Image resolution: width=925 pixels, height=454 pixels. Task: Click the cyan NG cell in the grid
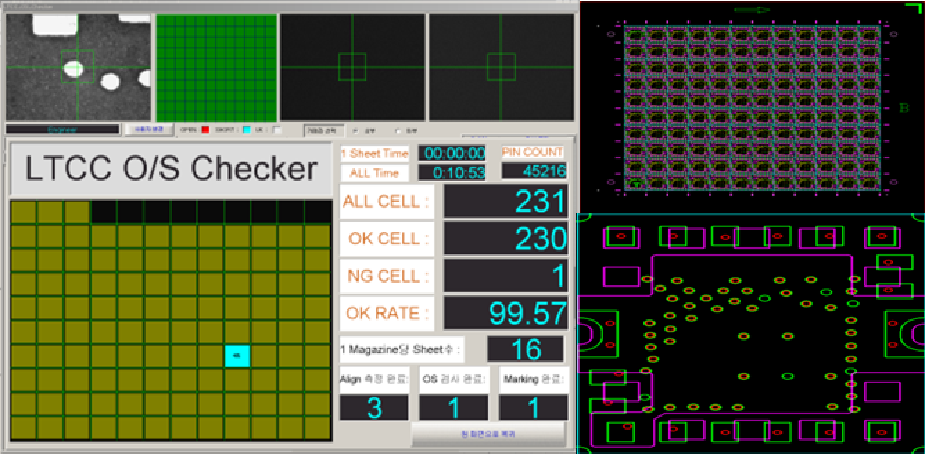point(237,355)
